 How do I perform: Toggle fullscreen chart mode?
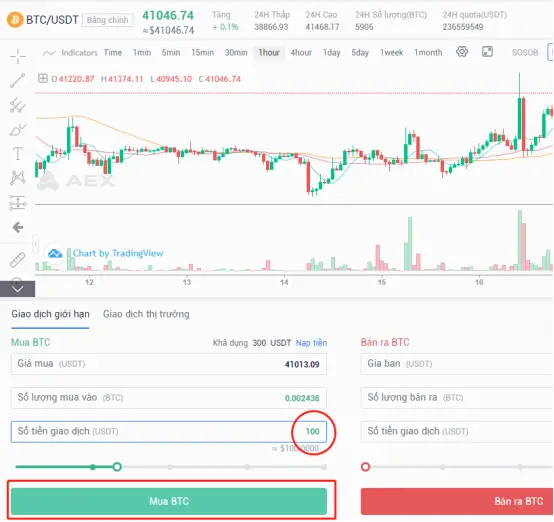(488, 52)
